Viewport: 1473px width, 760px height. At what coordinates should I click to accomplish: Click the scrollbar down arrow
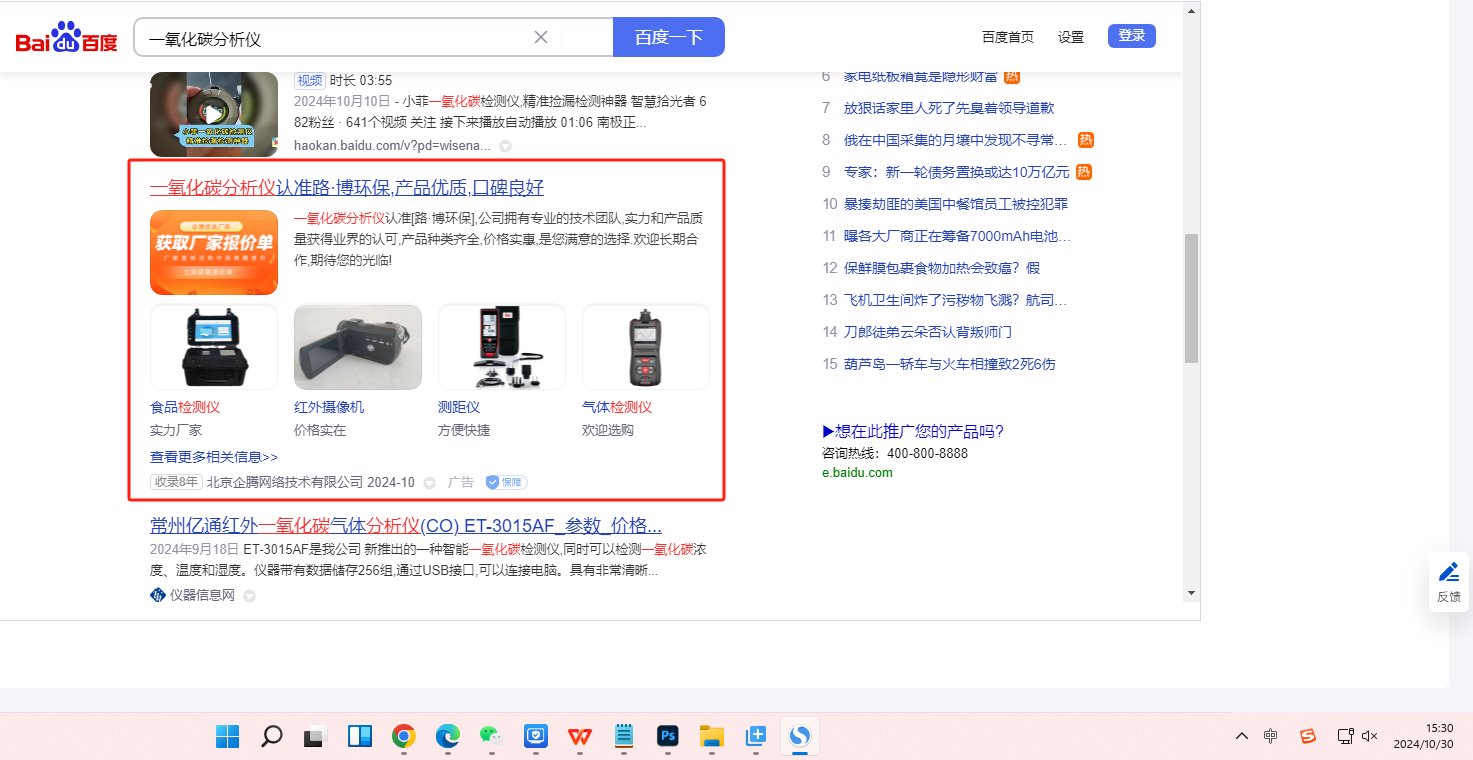coord(1191,592)
